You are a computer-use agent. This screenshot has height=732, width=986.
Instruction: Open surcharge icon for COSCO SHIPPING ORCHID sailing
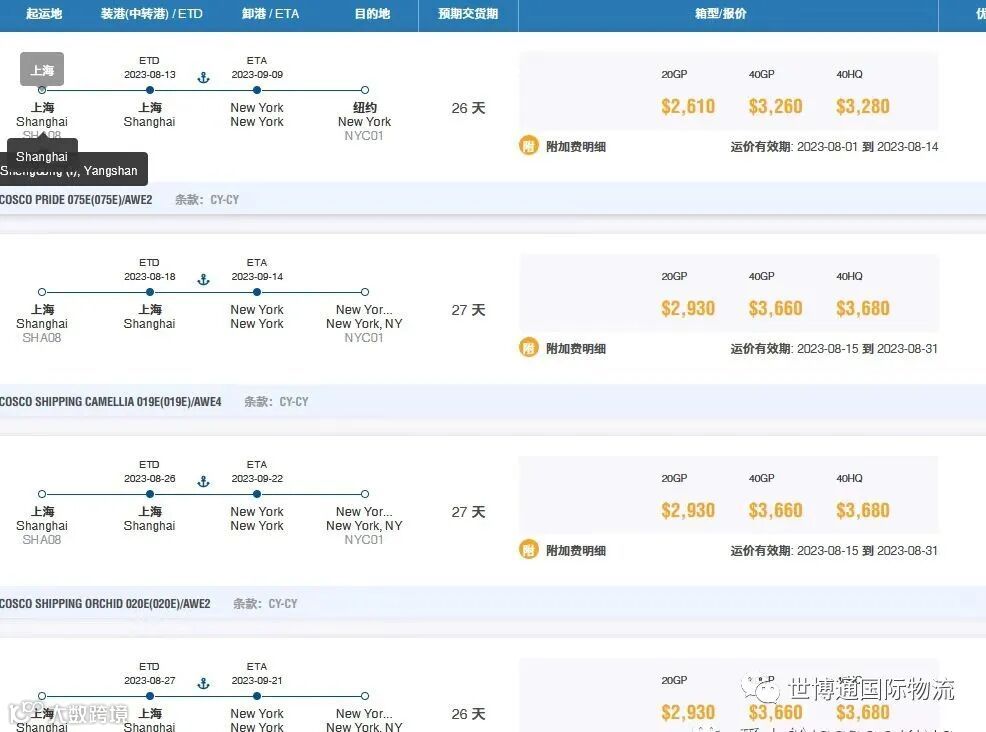point(529,550)
